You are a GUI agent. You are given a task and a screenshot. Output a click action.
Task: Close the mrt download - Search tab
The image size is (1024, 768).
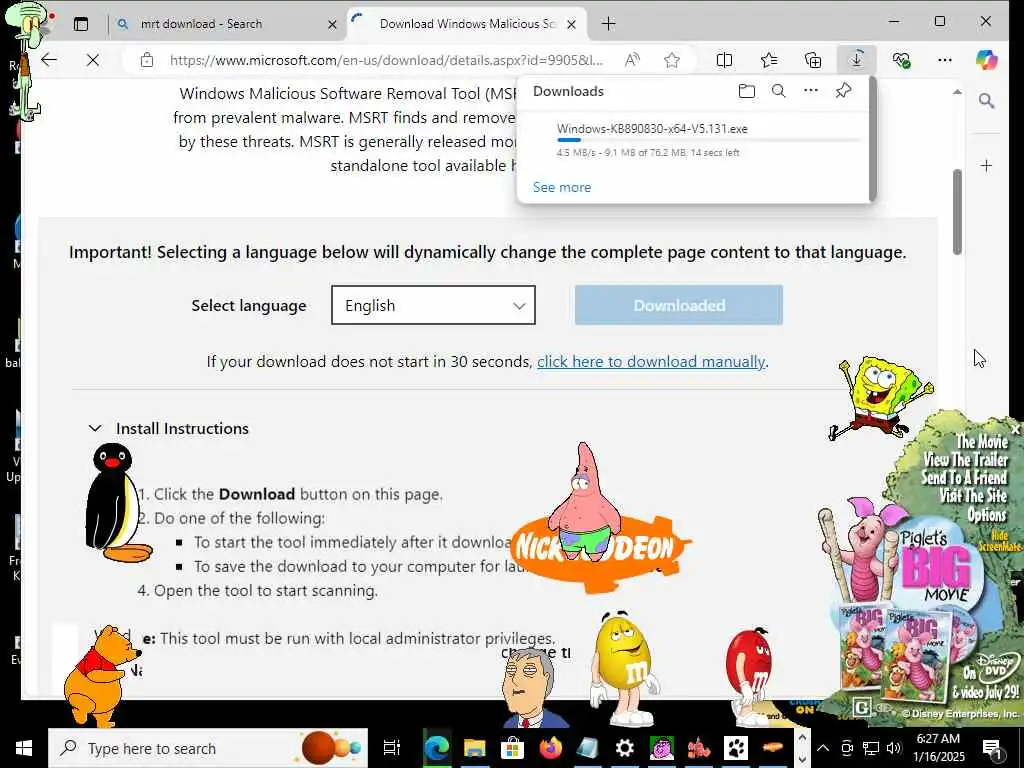click(x=332, y=25)
